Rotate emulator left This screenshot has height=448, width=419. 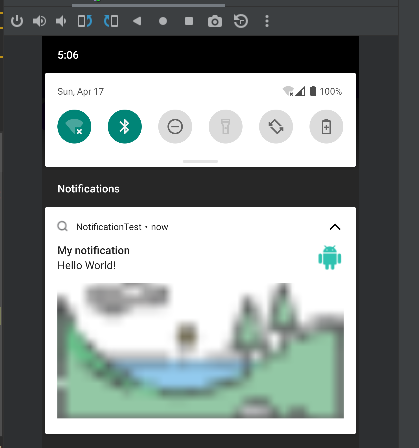click(x=85, y=21)
